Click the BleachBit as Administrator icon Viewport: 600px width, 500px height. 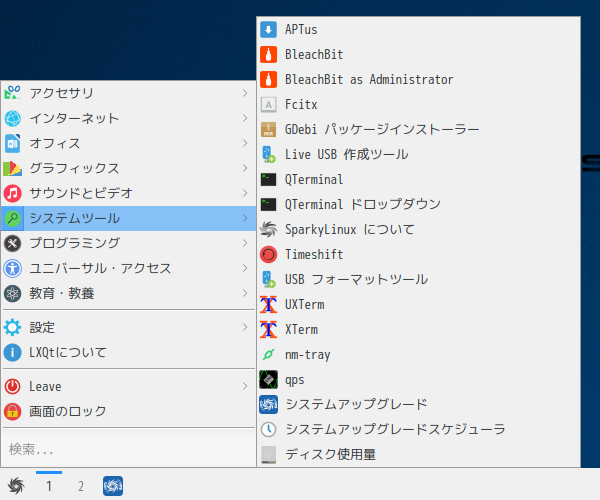click(x=268, y=80)
